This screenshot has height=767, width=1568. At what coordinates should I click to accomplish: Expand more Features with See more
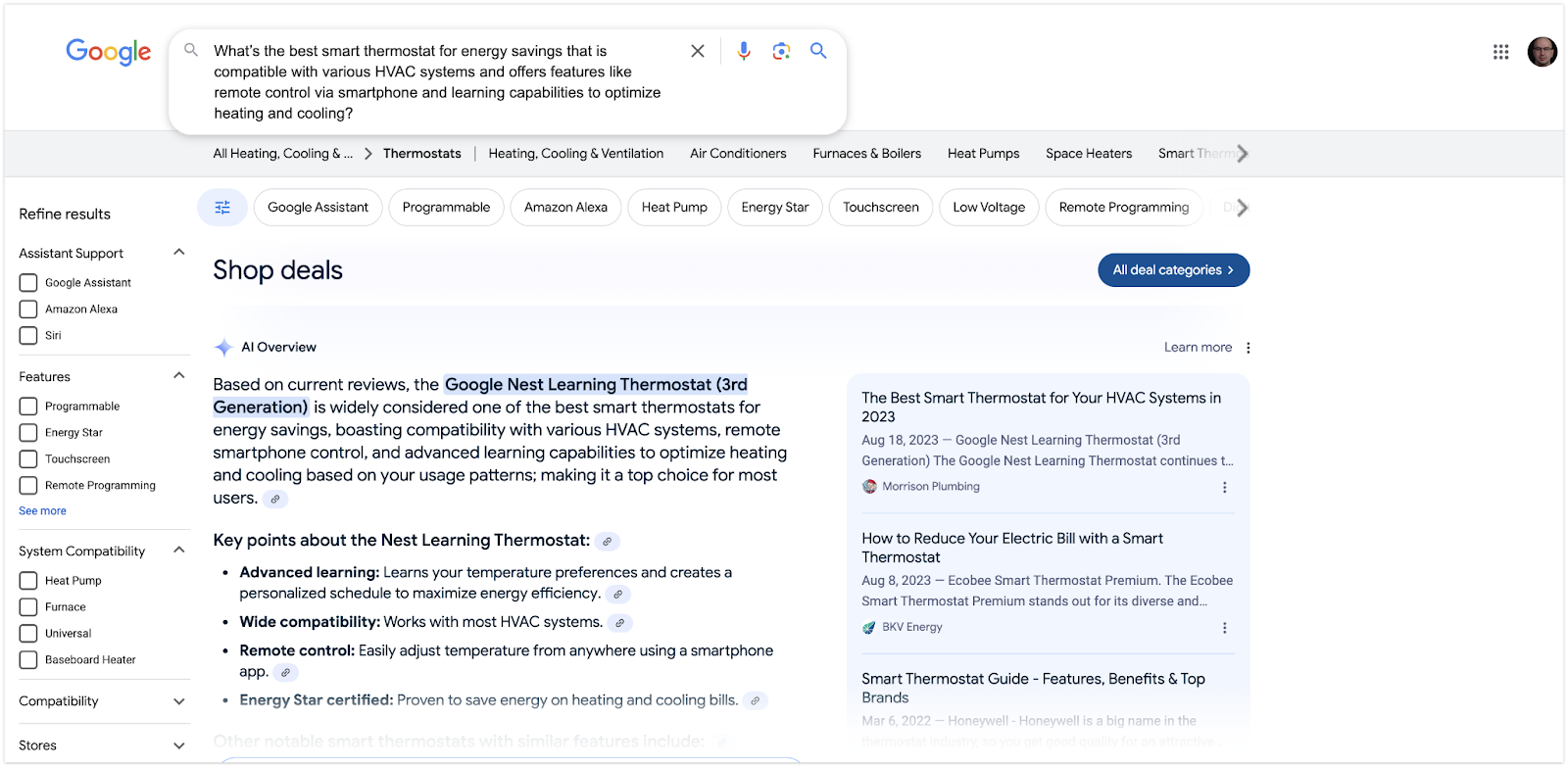click(43, 511)
